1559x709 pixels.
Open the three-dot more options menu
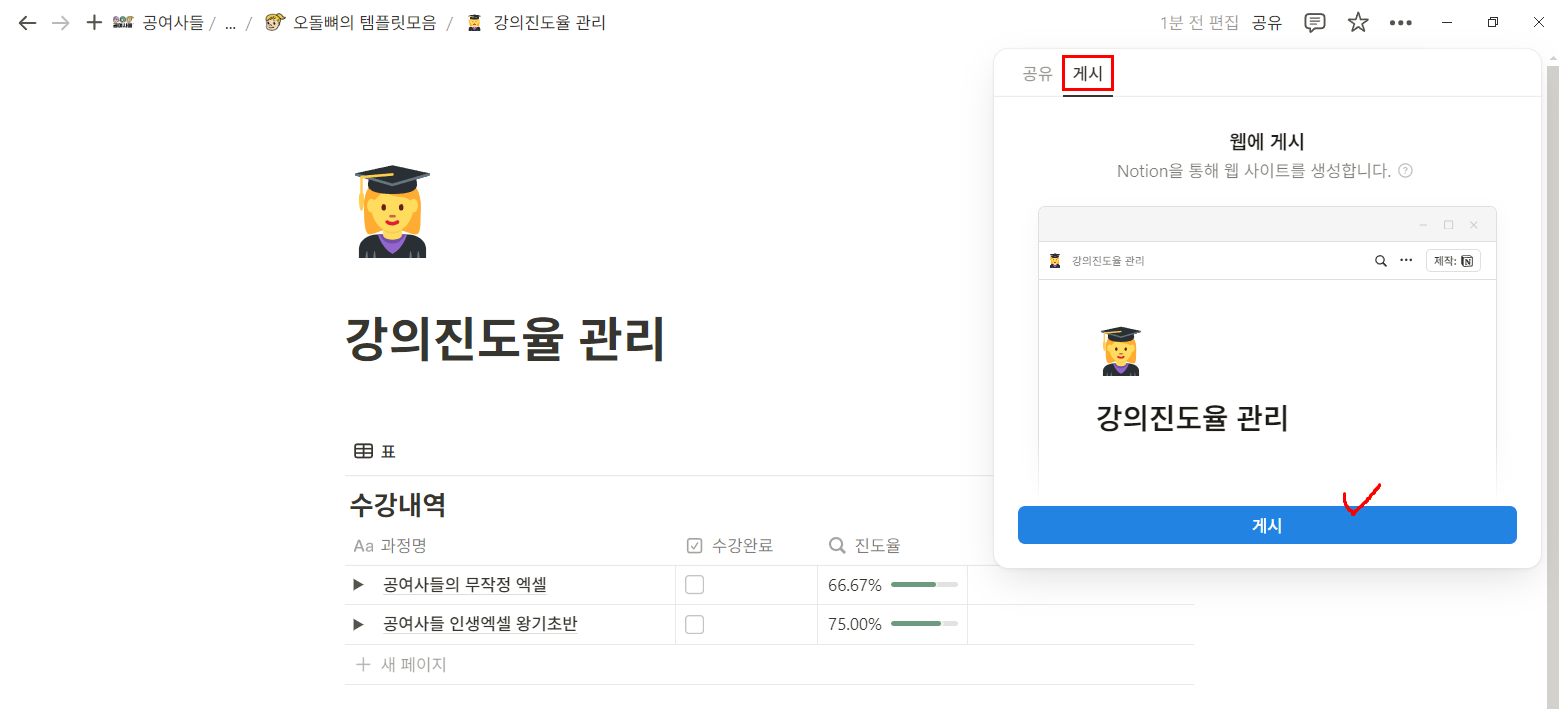(1400, 23)
